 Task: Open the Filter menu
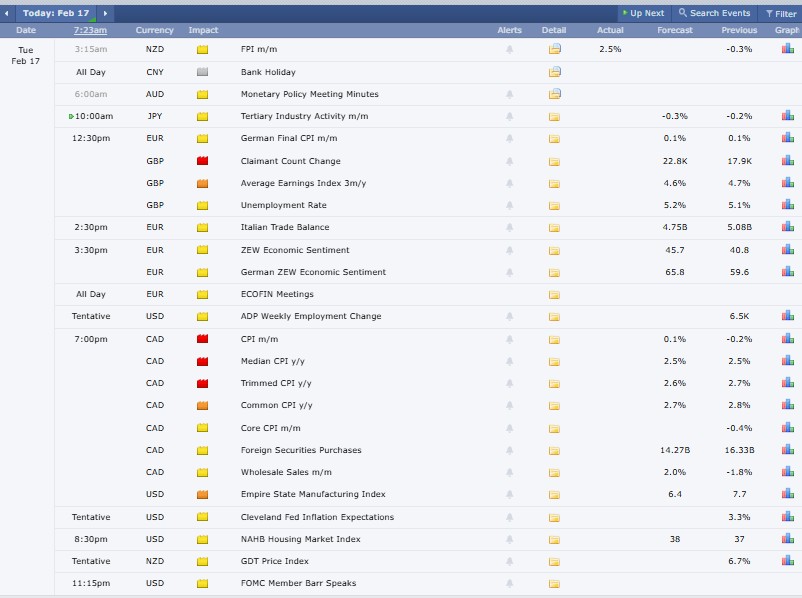[x=778, y=13]
